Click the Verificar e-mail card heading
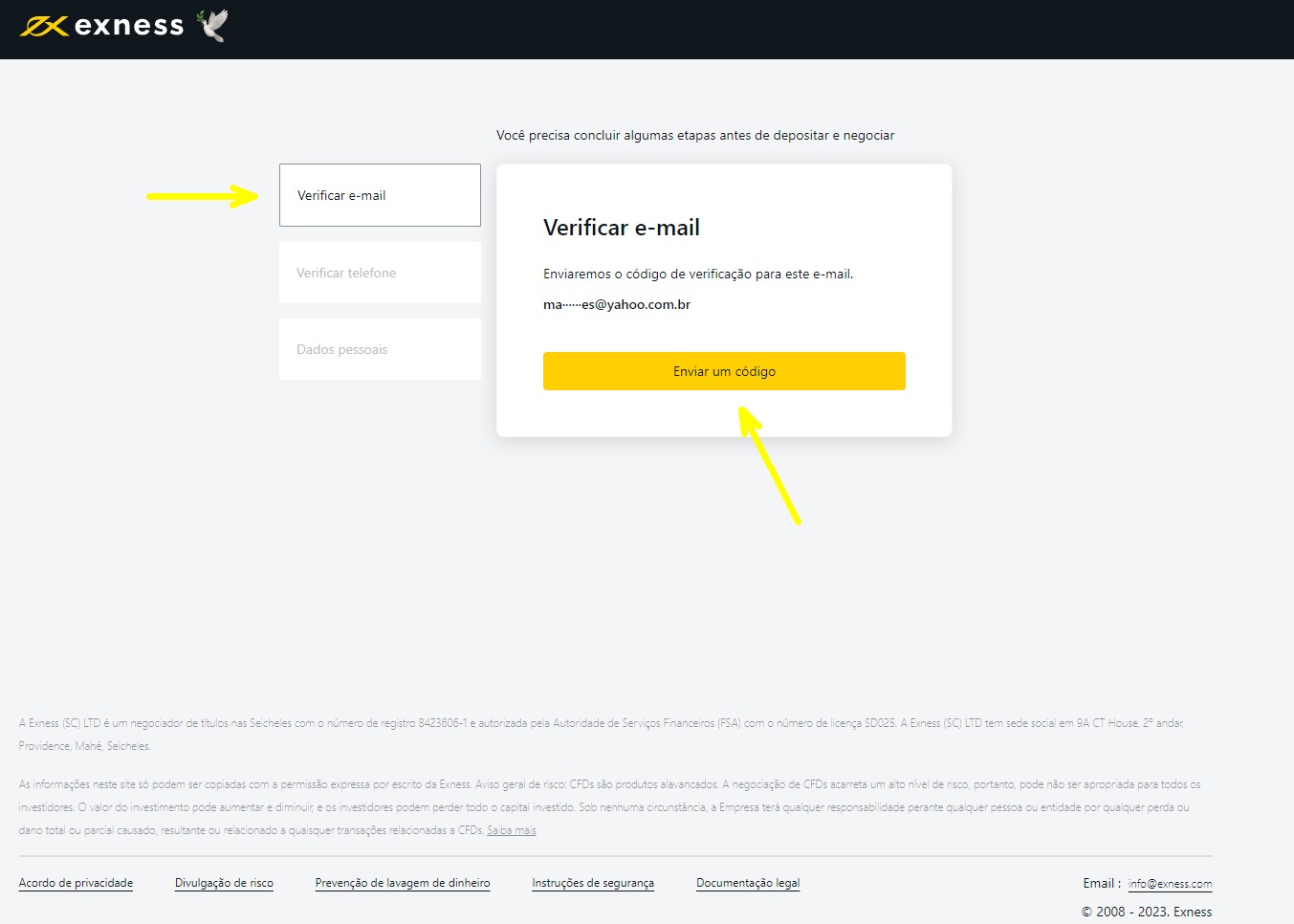The width and height of the screenshot is (1294, 924). pyautogui.click(x=621, y=227)
